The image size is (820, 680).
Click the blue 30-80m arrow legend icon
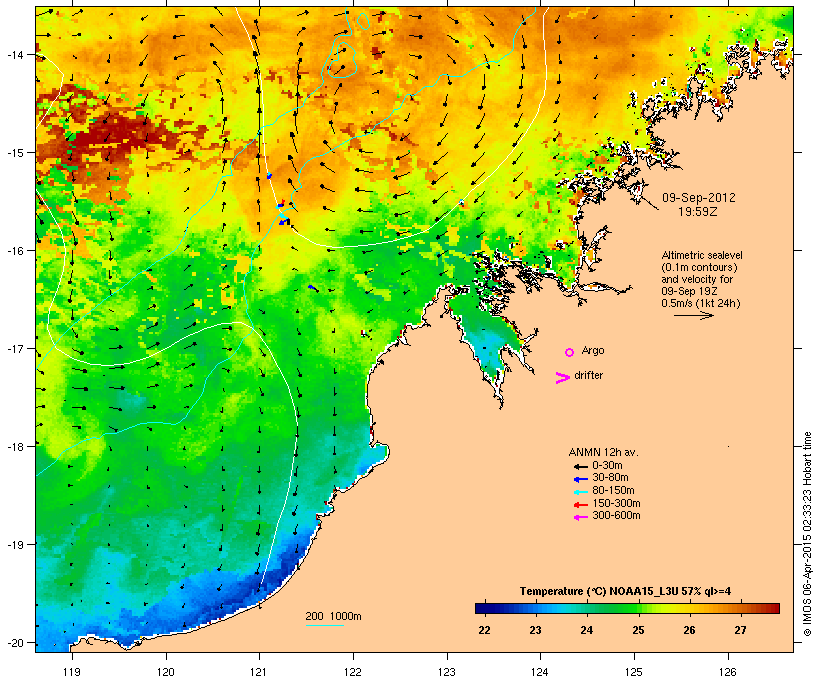580,479
